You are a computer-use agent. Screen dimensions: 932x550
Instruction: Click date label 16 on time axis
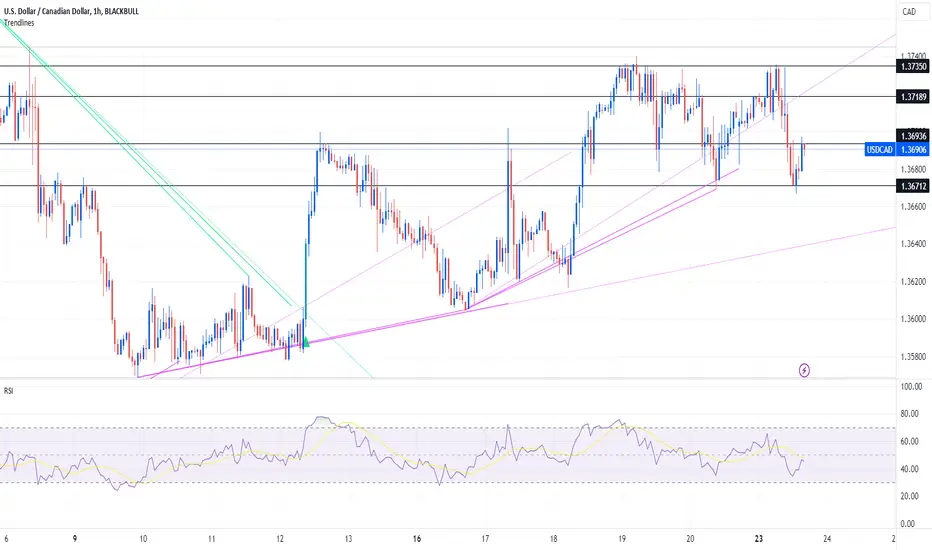pyautogui.click(x=417, y=539)
